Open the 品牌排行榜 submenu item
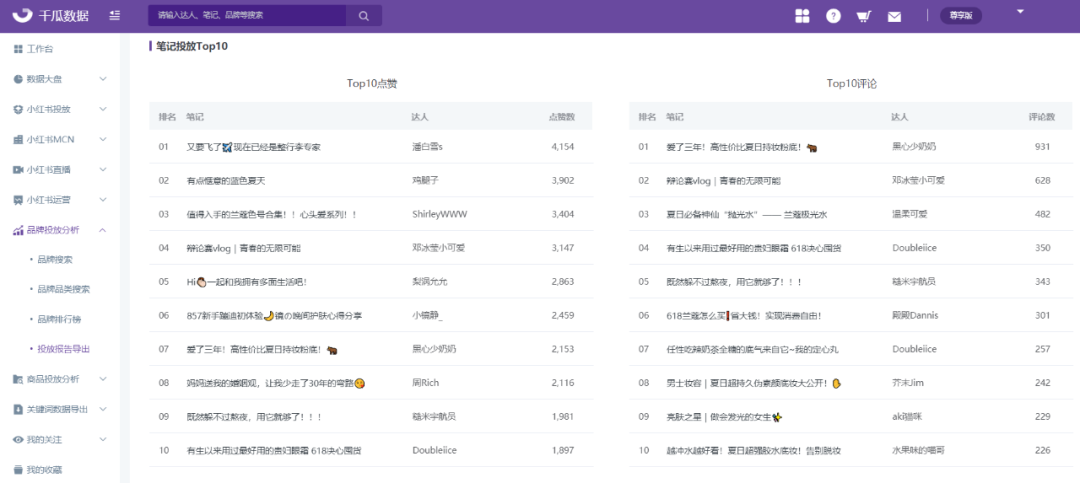 click(x=59, y=320)
